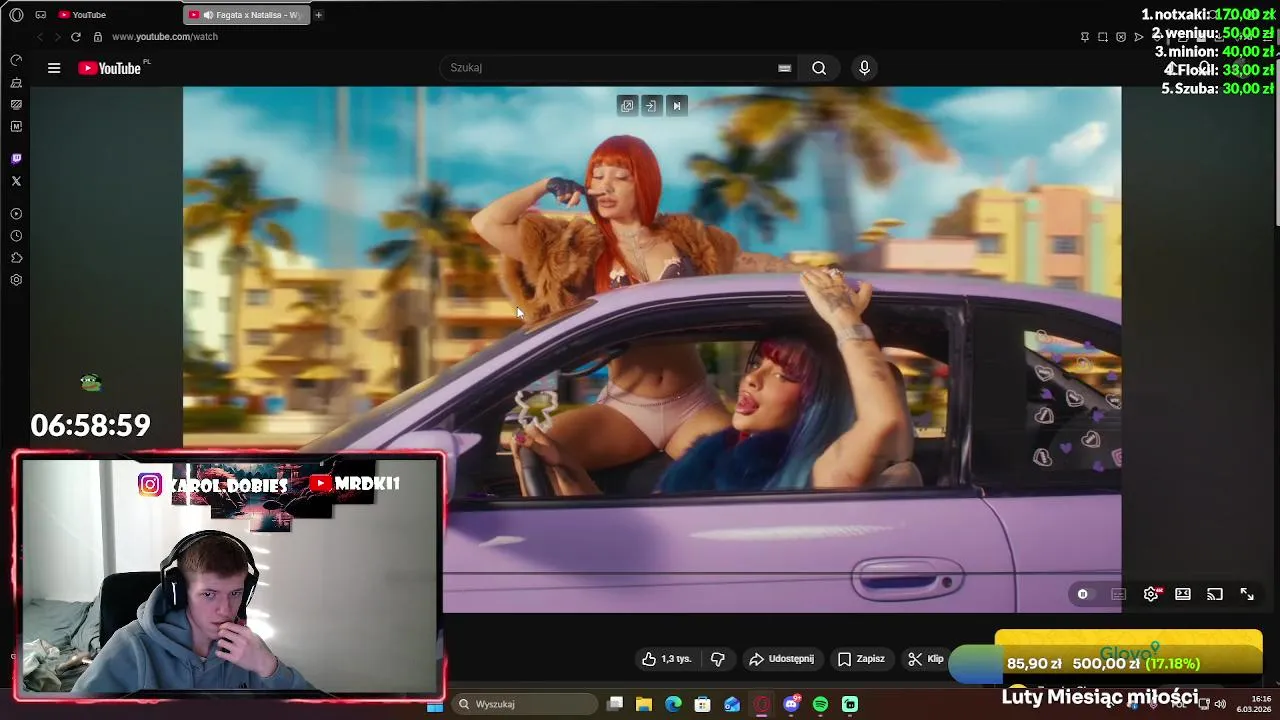Go to YouTube home via the logo
The width and height of the screenshot is (1280, 720).
coord(110,68)
